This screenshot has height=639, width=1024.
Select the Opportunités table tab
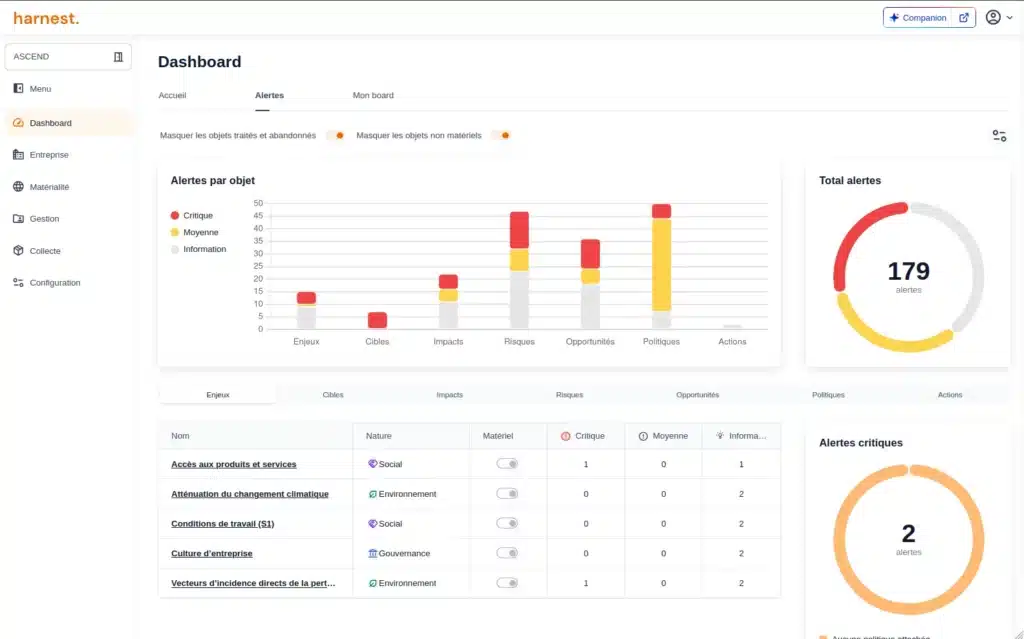(697, 395)
